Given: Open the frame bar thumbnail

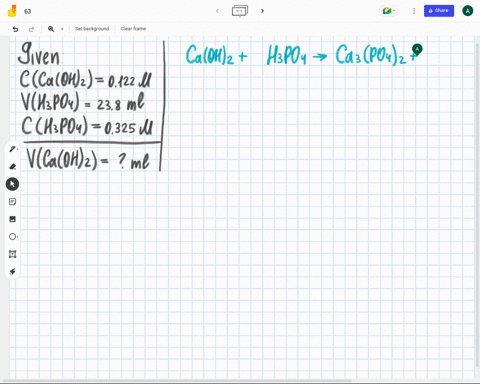Looking at the screenshot, I should click(240, 11).
